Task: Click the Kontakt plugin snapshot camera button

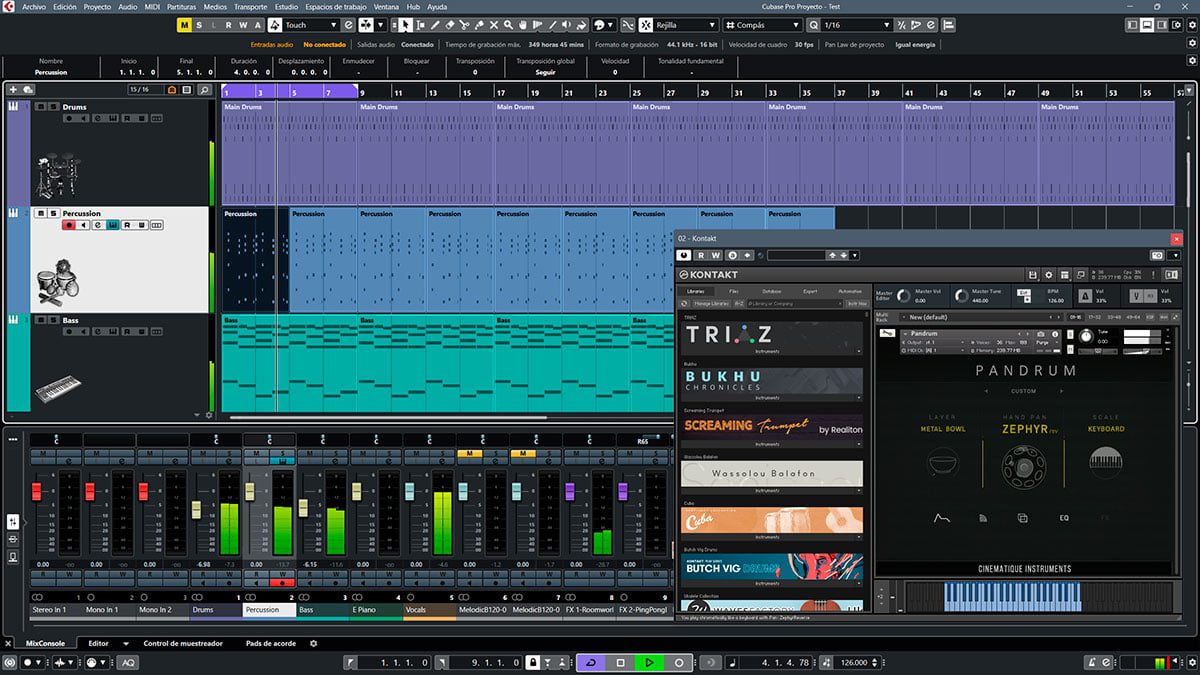Action: point(1157,255)
